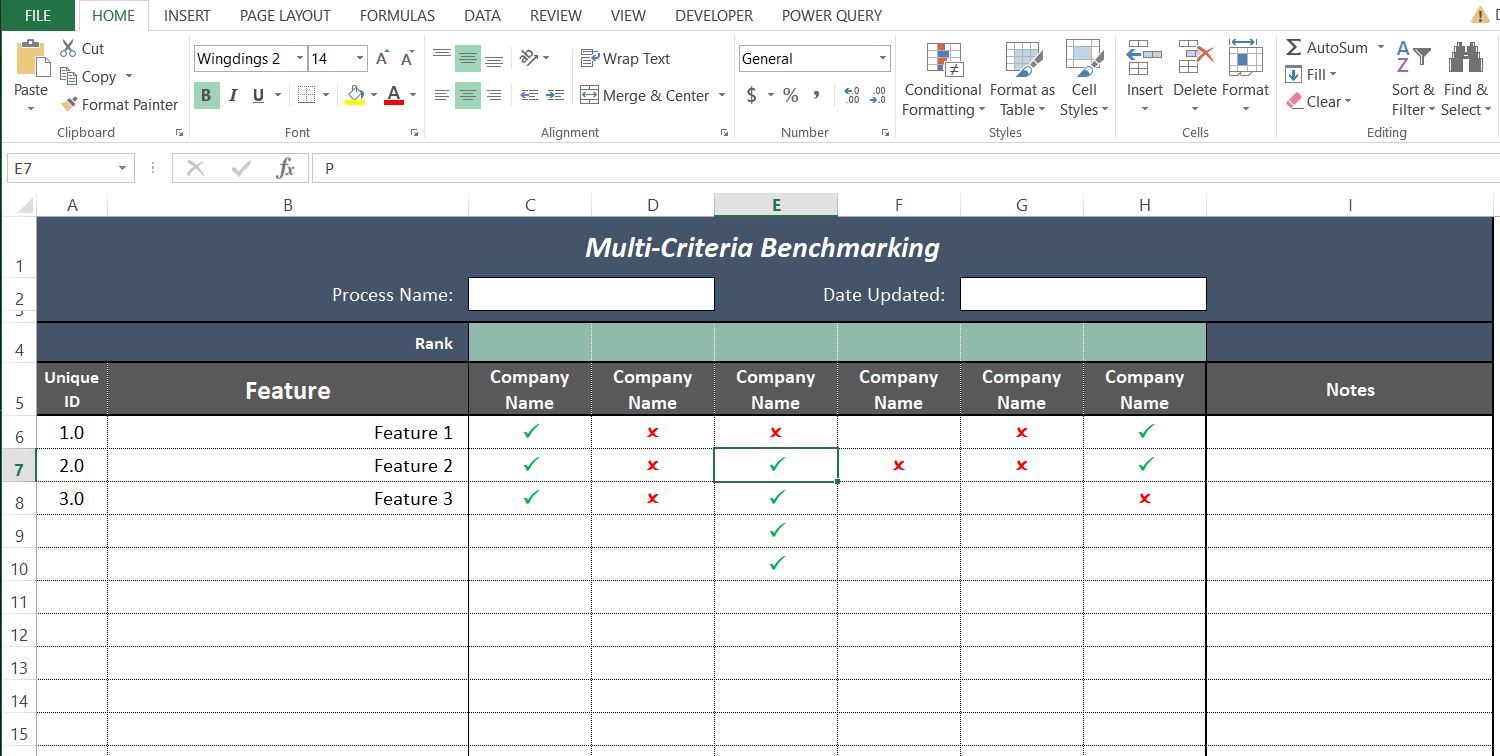
Task: Switch to the FORMULAS ribbon tab
Action: click(397, 15)
